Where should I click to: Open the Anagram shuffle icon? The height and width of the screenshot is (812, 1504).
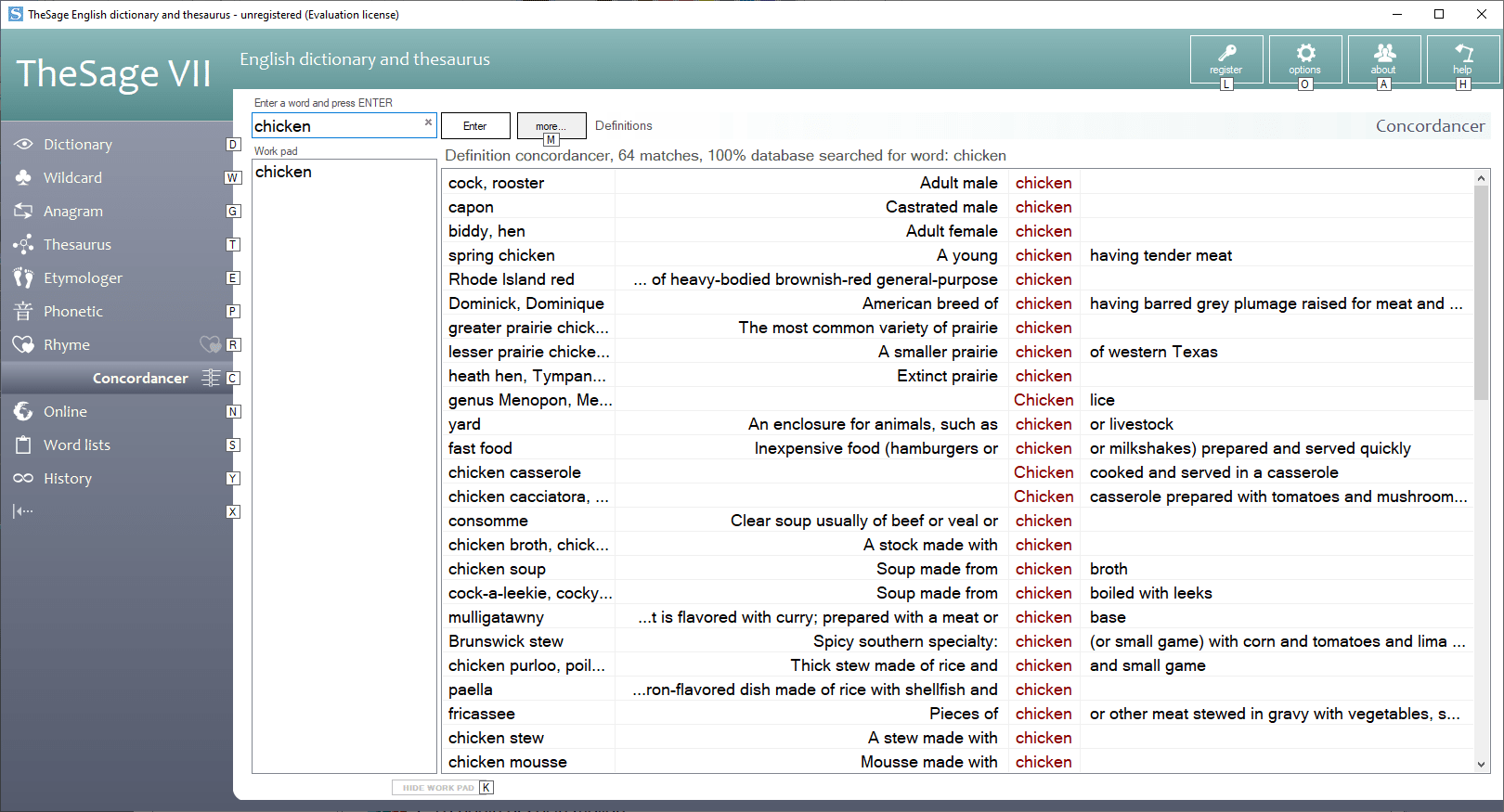point(23,211)
